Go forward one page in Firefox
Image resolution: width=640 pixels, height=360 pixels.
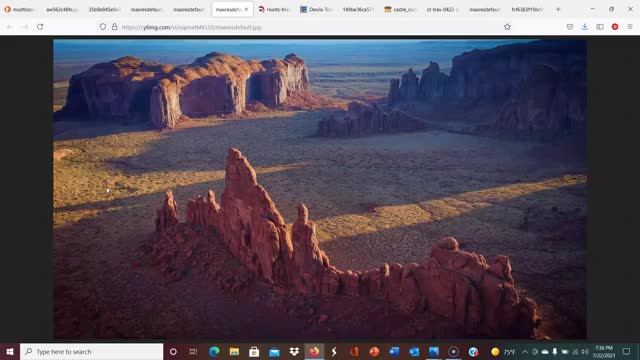(x=24, y=27)
